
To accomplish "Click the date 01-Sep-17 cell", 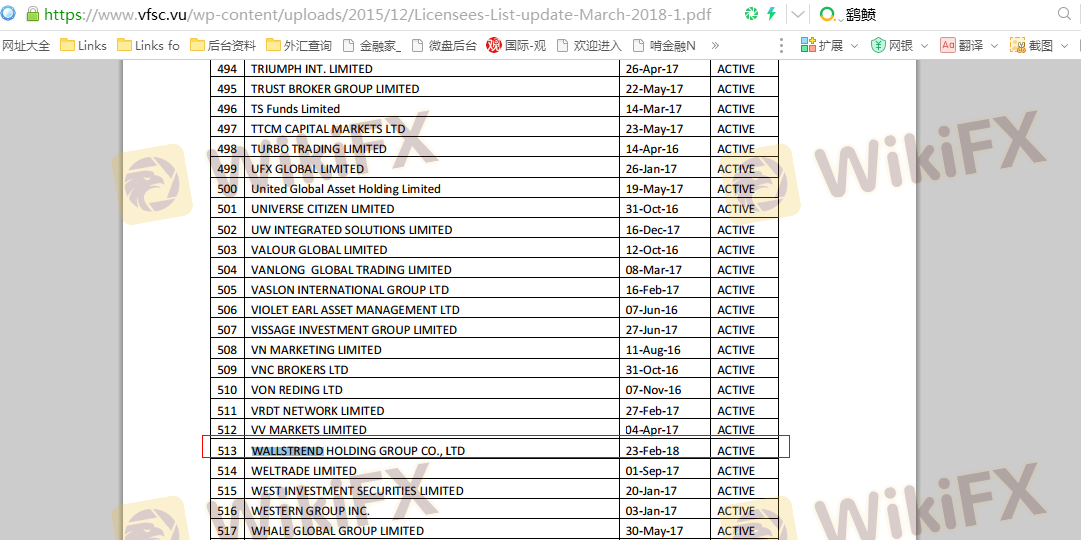I will coord(665,471).
